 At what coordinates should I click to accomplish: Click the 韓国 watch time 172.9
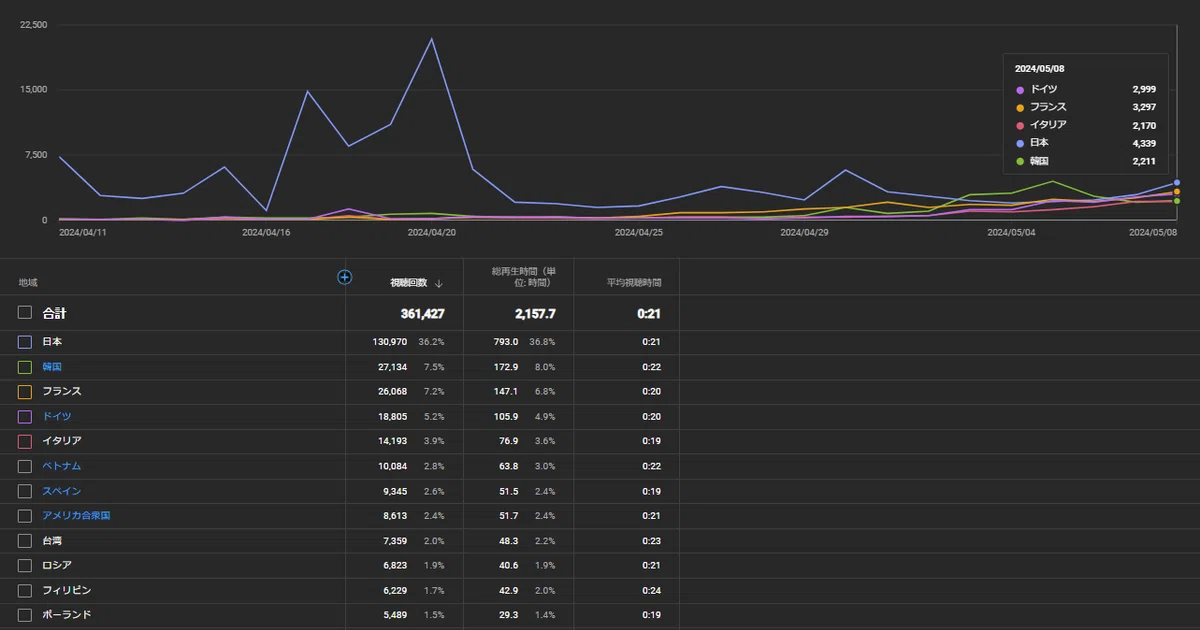tap(506, 367)
